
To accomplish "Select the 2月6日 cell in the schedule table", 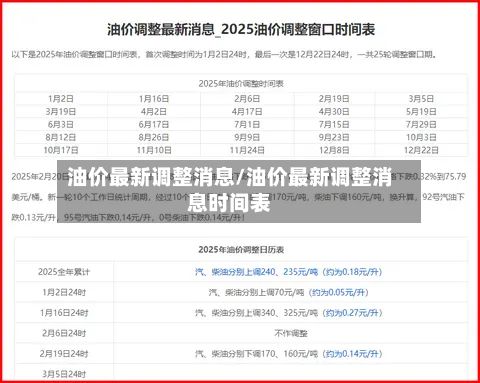I will (247, 99).
